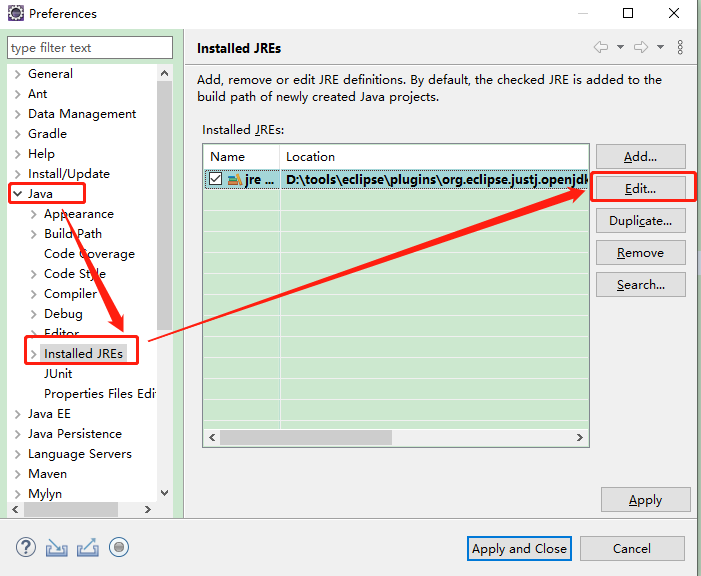Select Code Coverage tree item
This screenshot has width=701, height=576.
(89, 254)
